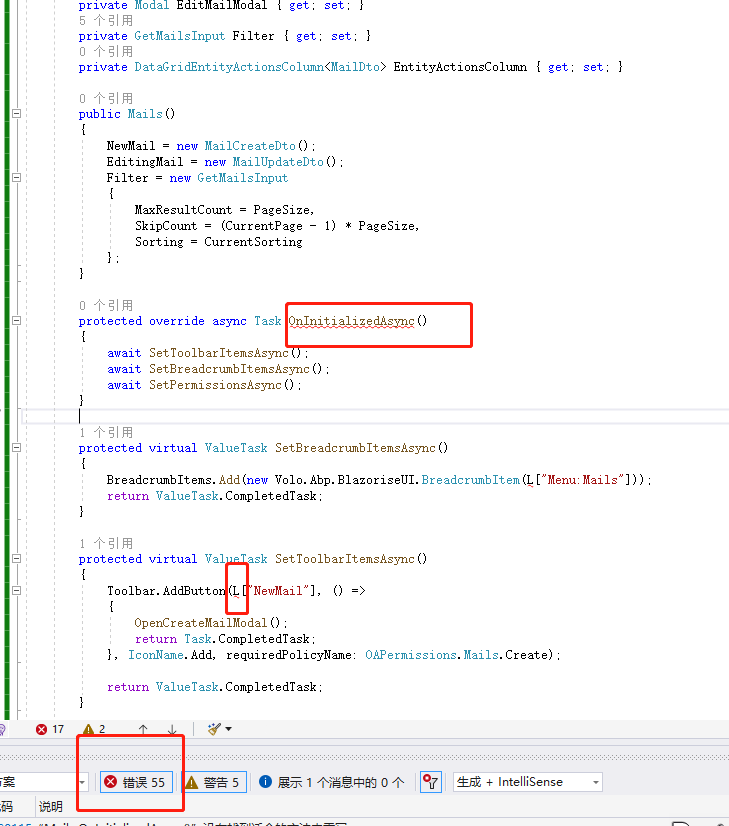Open references CodeLens above EntityActionsColumn property
The width and height of the screenshot is (729, 826).
(x=106, y=52)
